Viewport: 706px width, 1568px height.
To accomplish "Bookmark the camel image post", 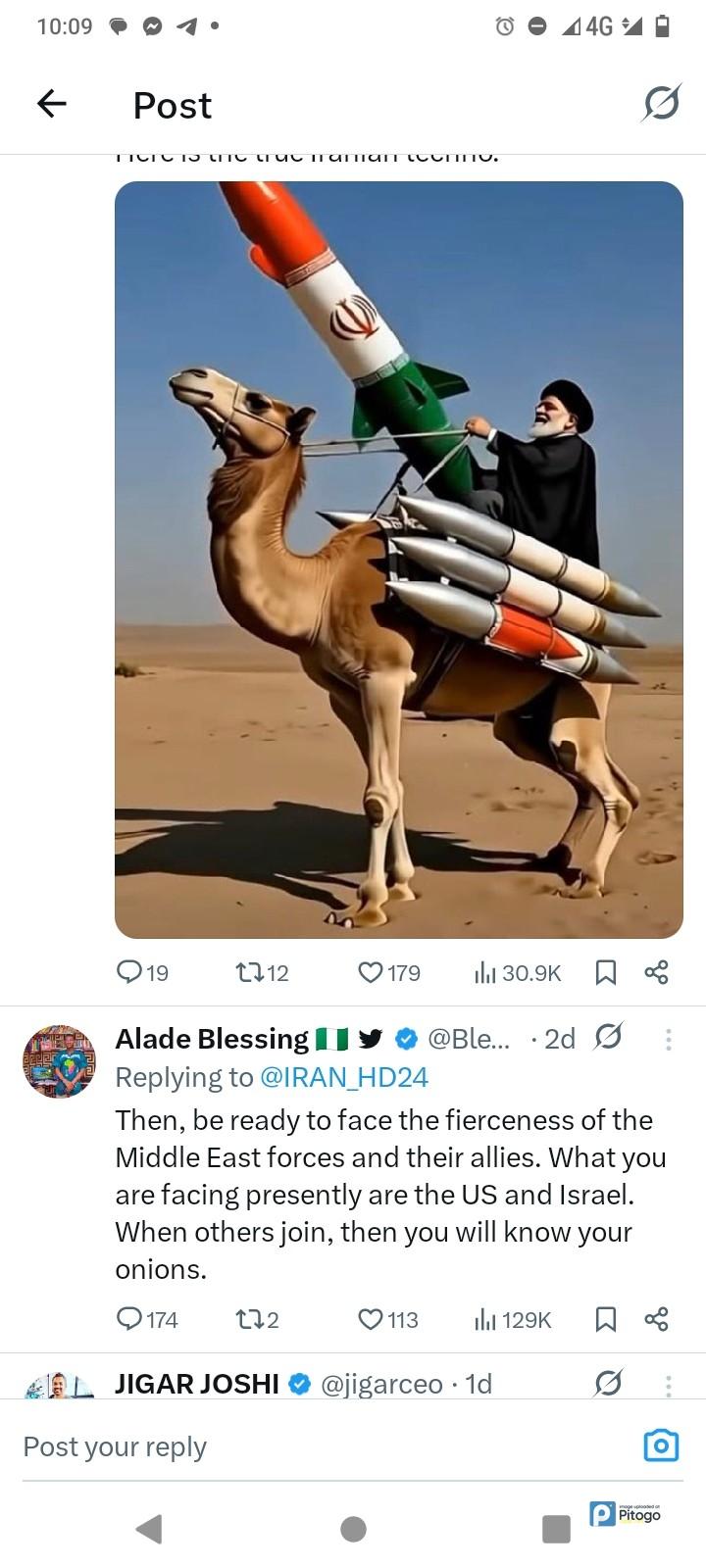I will (606, 972).
